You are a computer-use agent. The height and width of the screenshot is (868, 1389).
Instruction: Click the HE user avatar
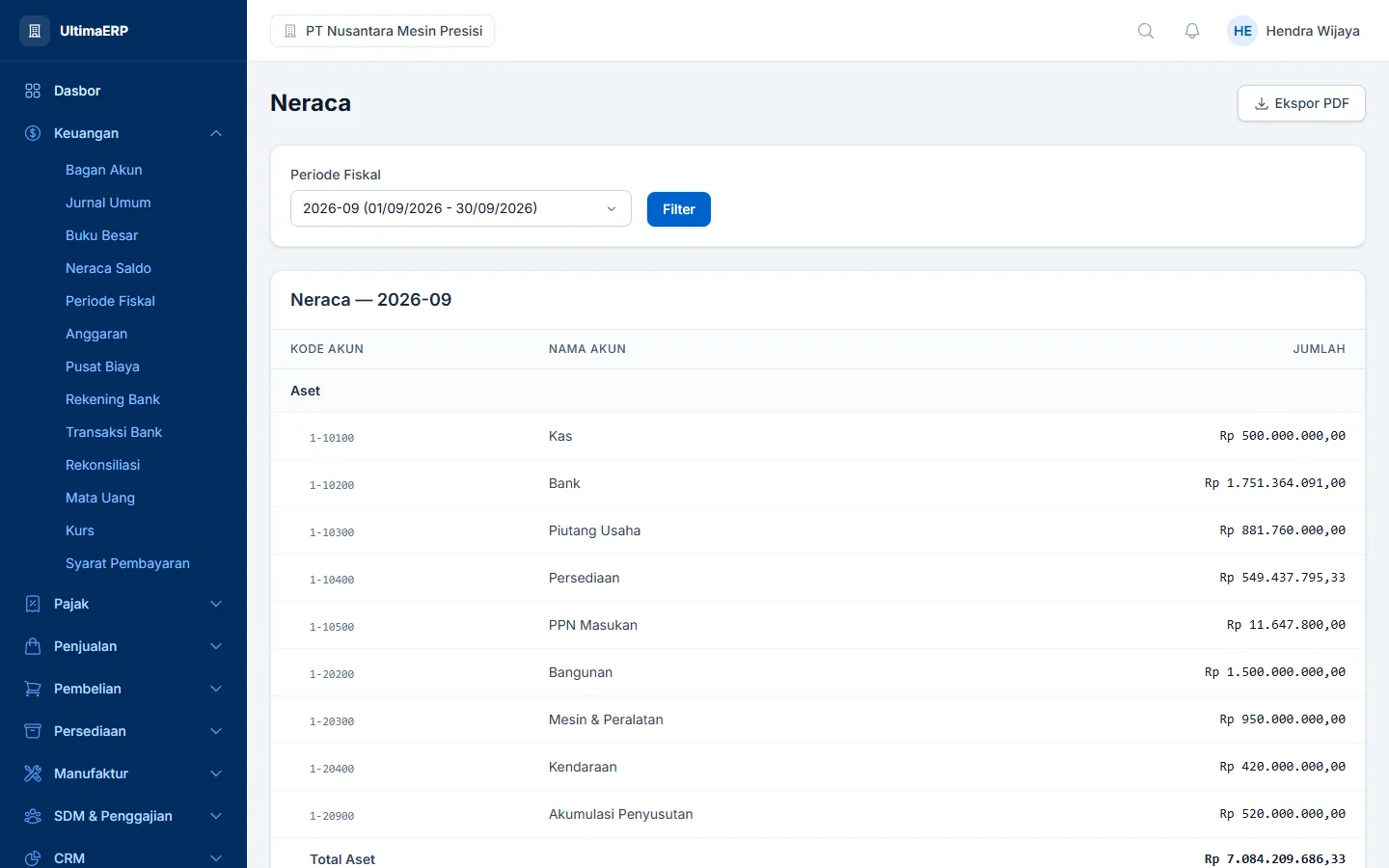(x=1242, y=31)
